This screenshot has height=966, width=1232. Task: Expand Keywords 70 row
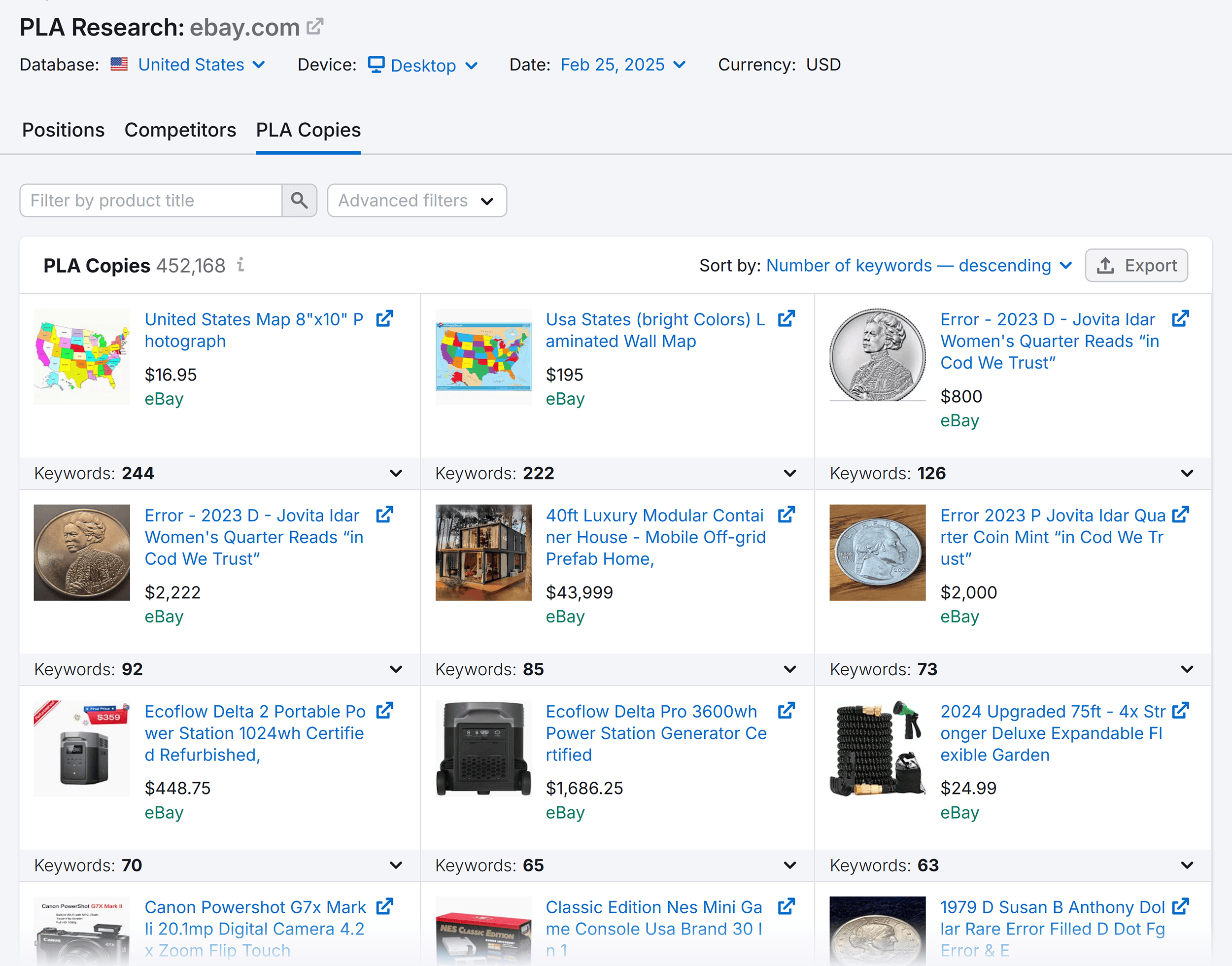click(x=396, y=865)
